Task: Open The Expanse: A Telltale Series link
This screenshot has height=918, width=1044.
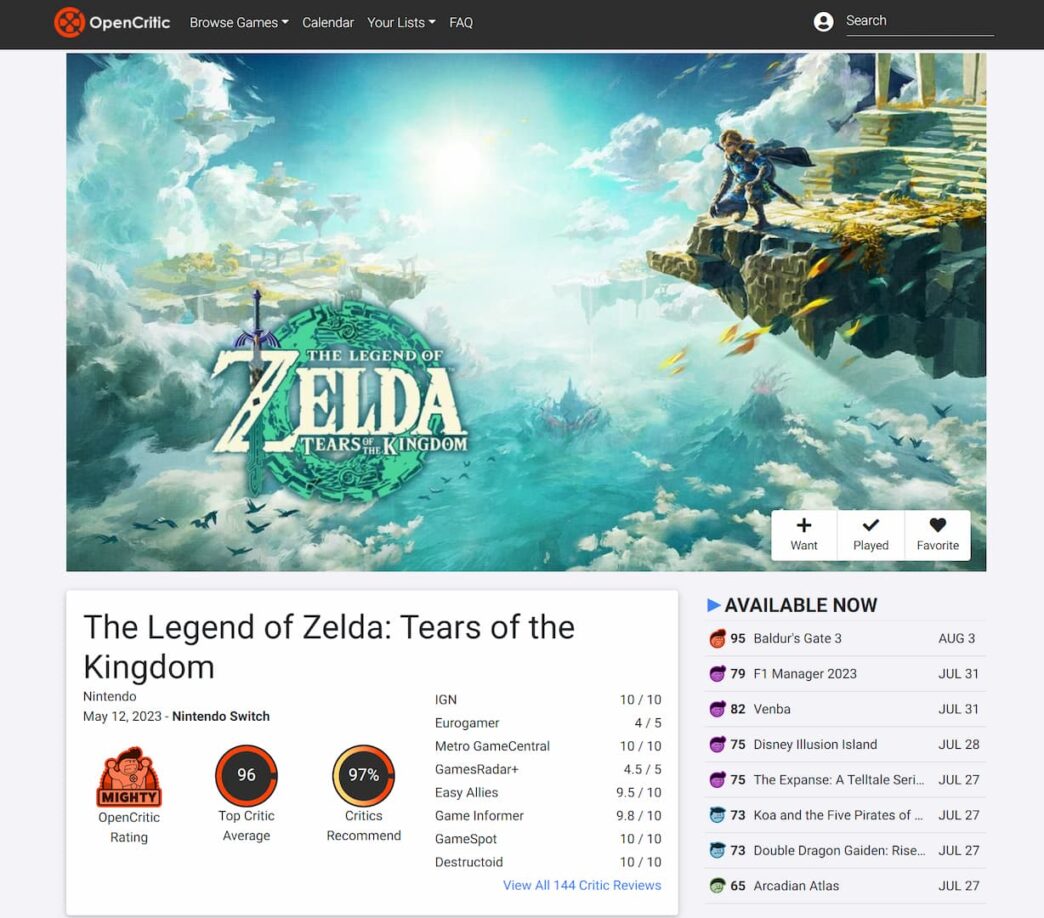Action: (838, 780)
